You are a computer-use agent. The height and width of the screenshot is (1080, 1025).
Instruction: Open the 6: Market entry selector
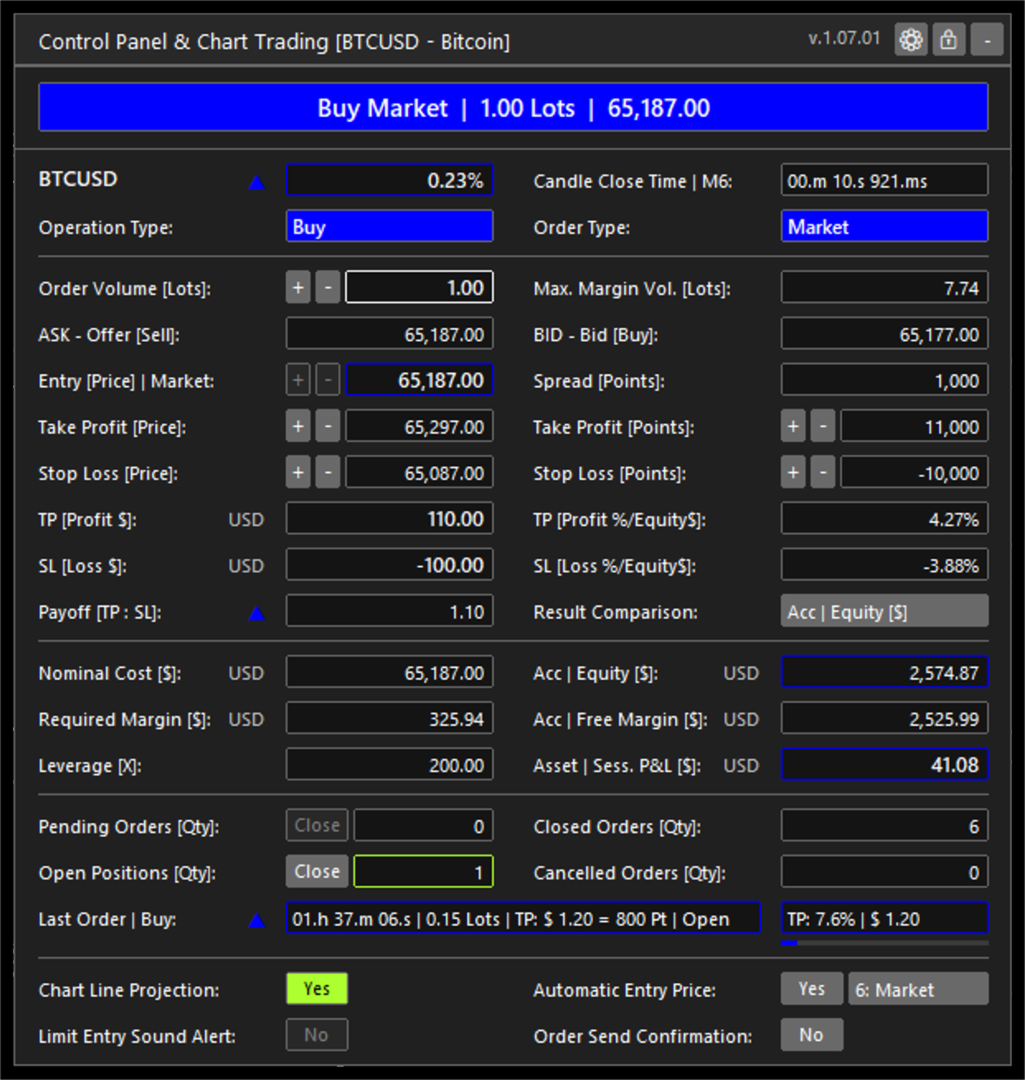[x=918, y=988]
